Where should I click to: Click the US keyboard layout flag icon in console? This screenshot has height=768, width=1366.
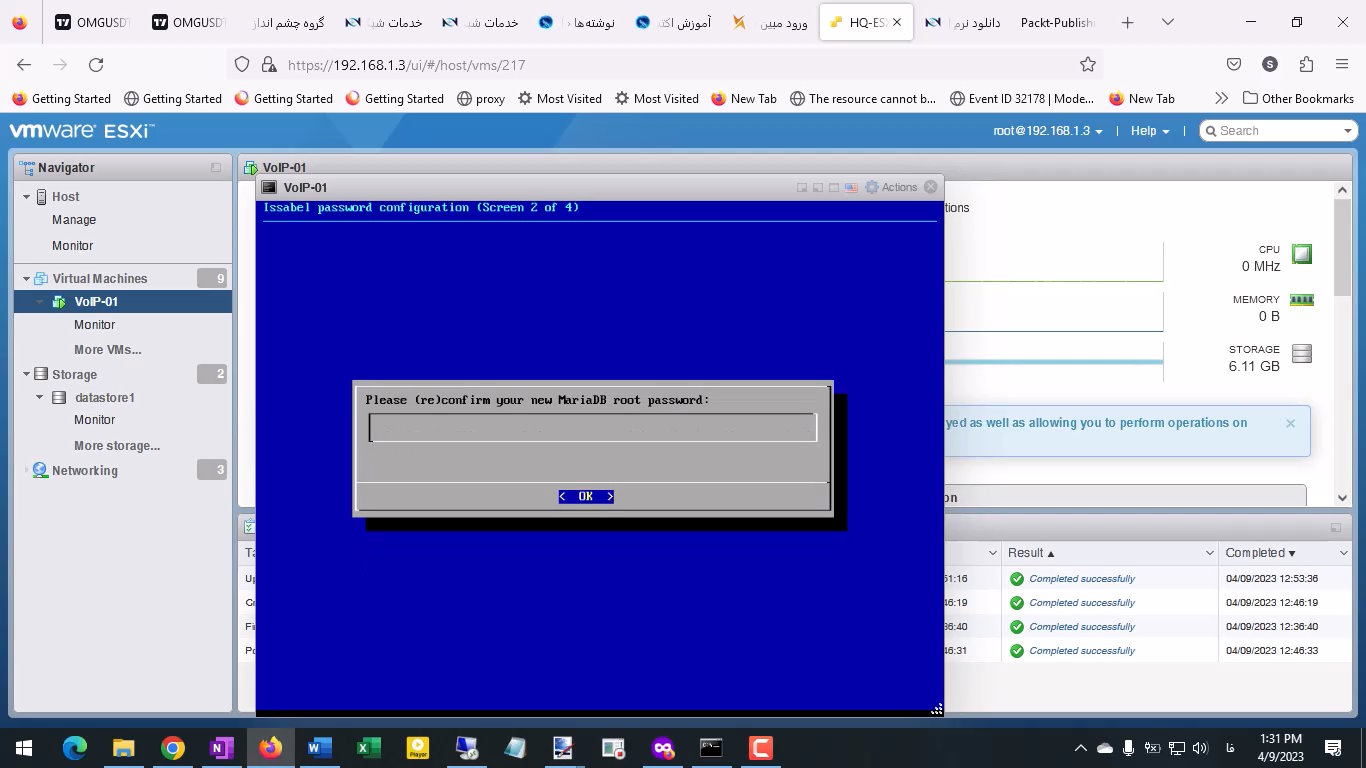click(851, 187)
